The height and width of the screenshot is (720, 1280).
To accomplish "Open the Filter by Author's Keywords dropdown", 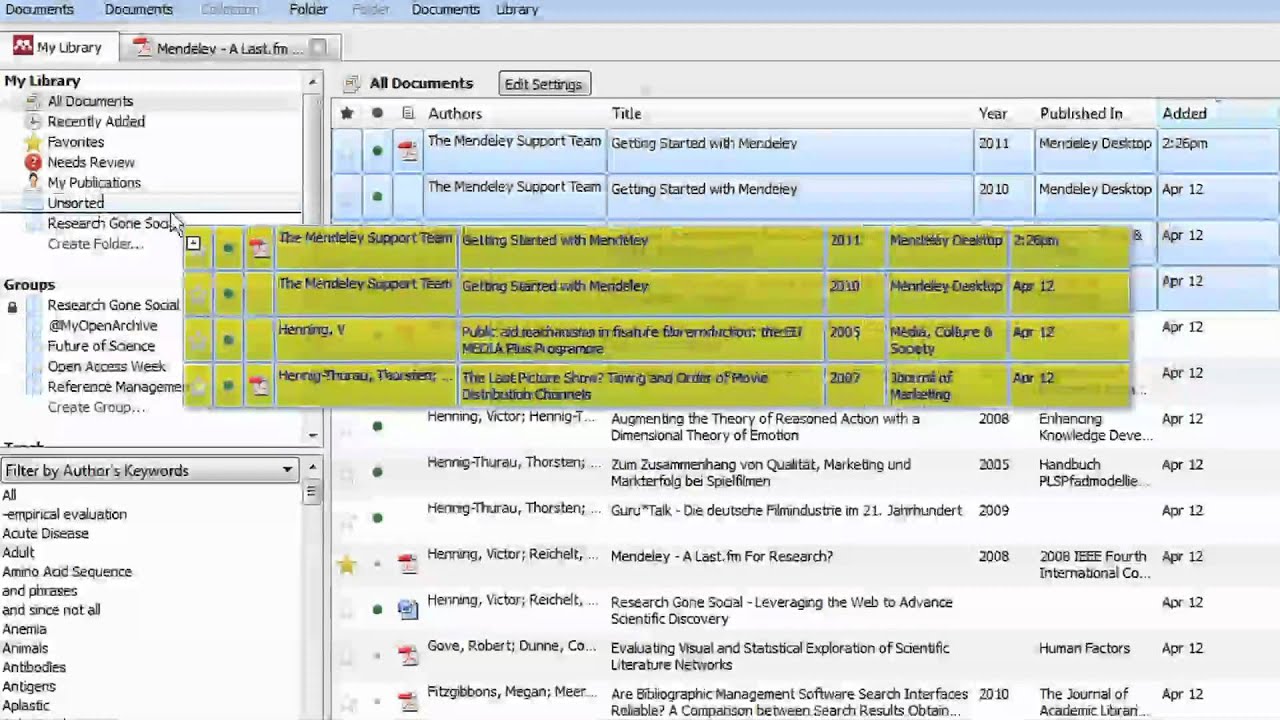I will [x=150, y=470].
